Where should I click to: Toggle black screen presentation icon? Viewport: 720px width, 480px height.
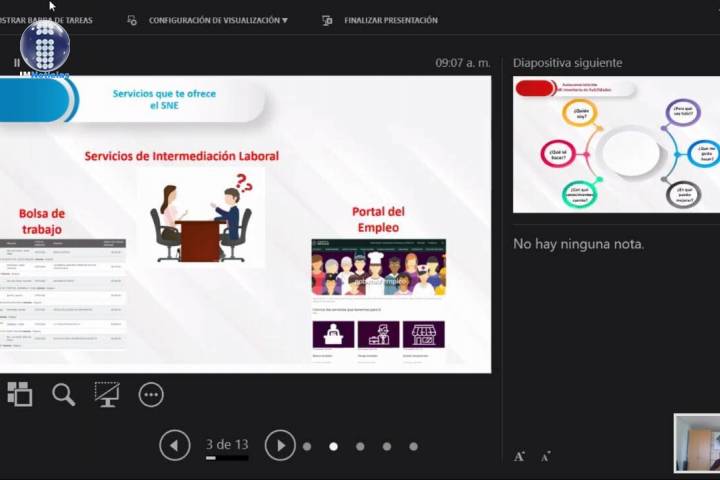point(107,394)
